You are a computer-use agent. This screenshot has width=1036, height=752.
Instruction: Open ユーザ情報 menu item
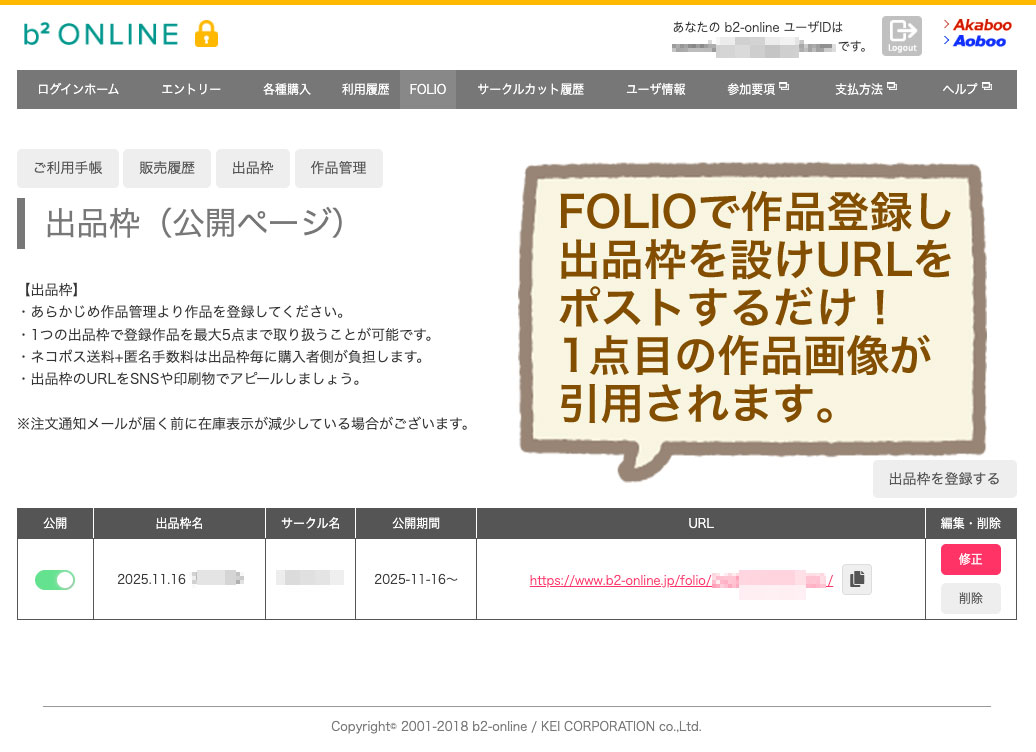click(655, 89)
